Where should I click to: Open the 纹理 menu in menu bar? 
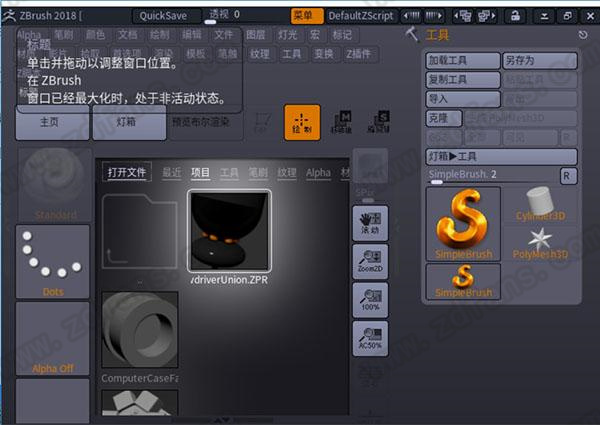pos(260,54)
